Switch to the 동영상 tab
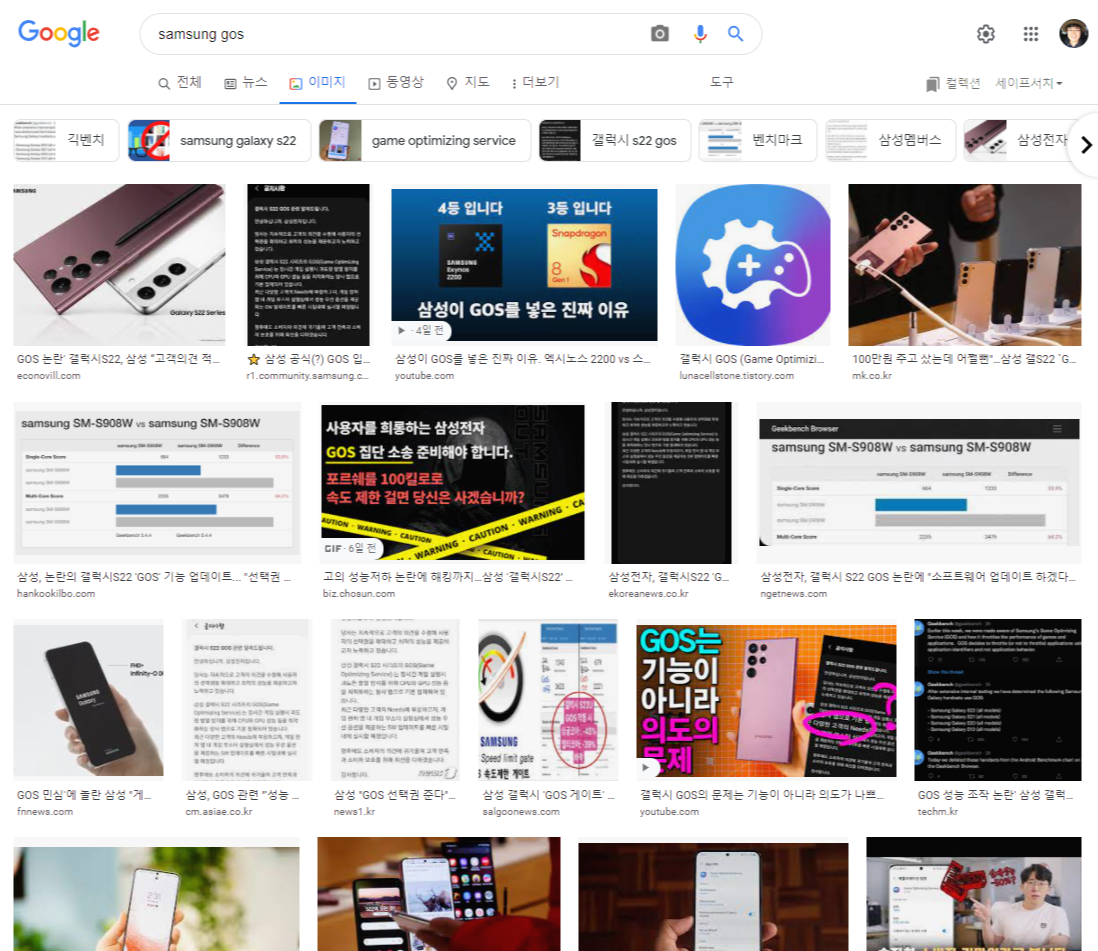The image size is (1098, 951). click(x=396, y=83)
